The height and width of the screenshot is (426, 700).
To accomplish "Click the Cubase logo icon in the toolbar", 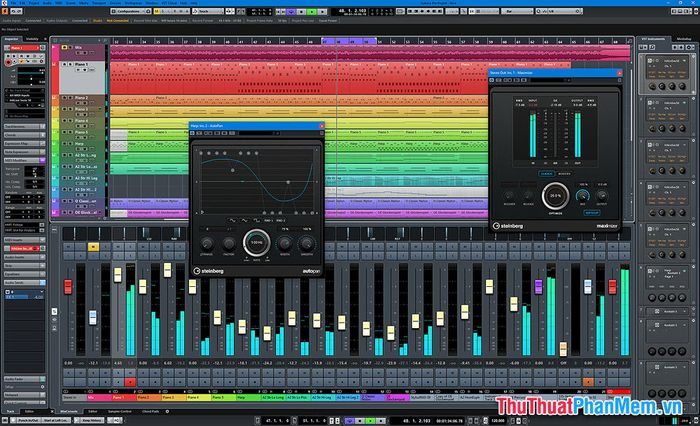I will pyautogui.click(x=4, y=11).
